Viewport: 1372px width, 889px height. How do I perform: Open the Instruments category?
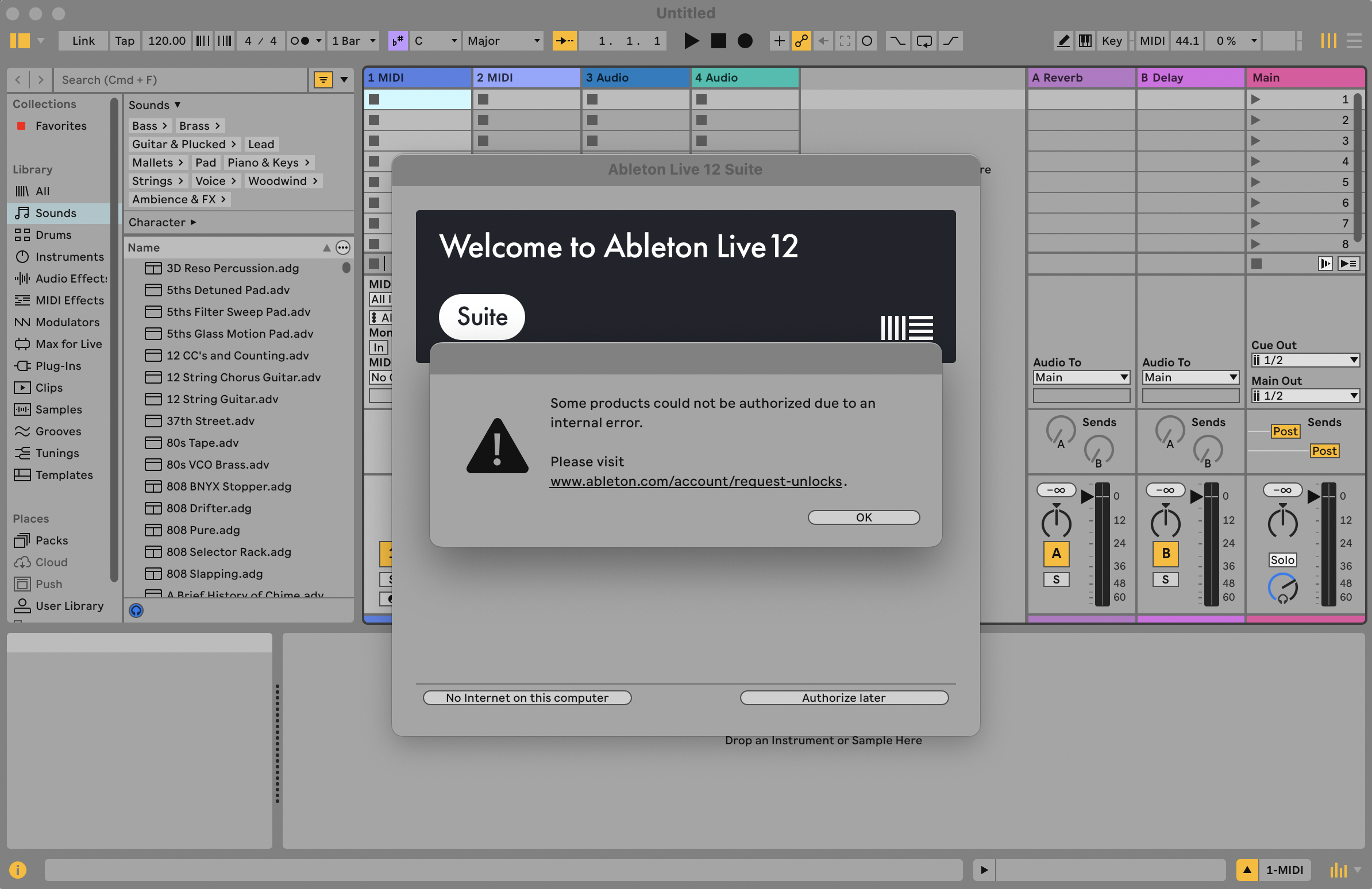tap(69, 256)
